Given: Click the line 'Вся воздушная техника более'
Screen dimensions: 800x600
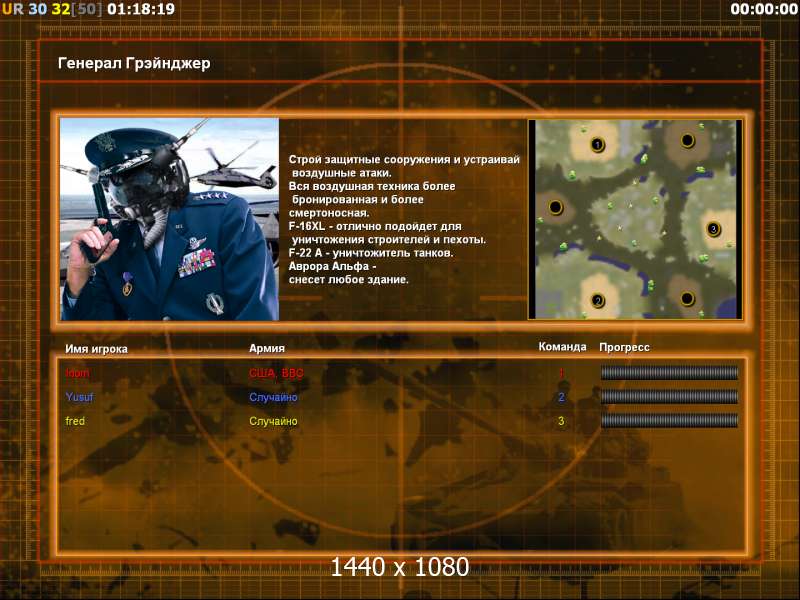Looking at the screenshot, I should pyautogui.click(x=372, y=186).
